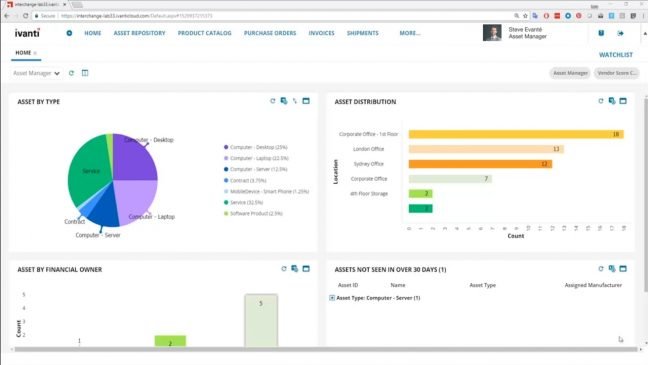
Task: Refresh the Assets Not Seen In Over 30 Days list
Action: pyautogui.click(x=600, y=269)
